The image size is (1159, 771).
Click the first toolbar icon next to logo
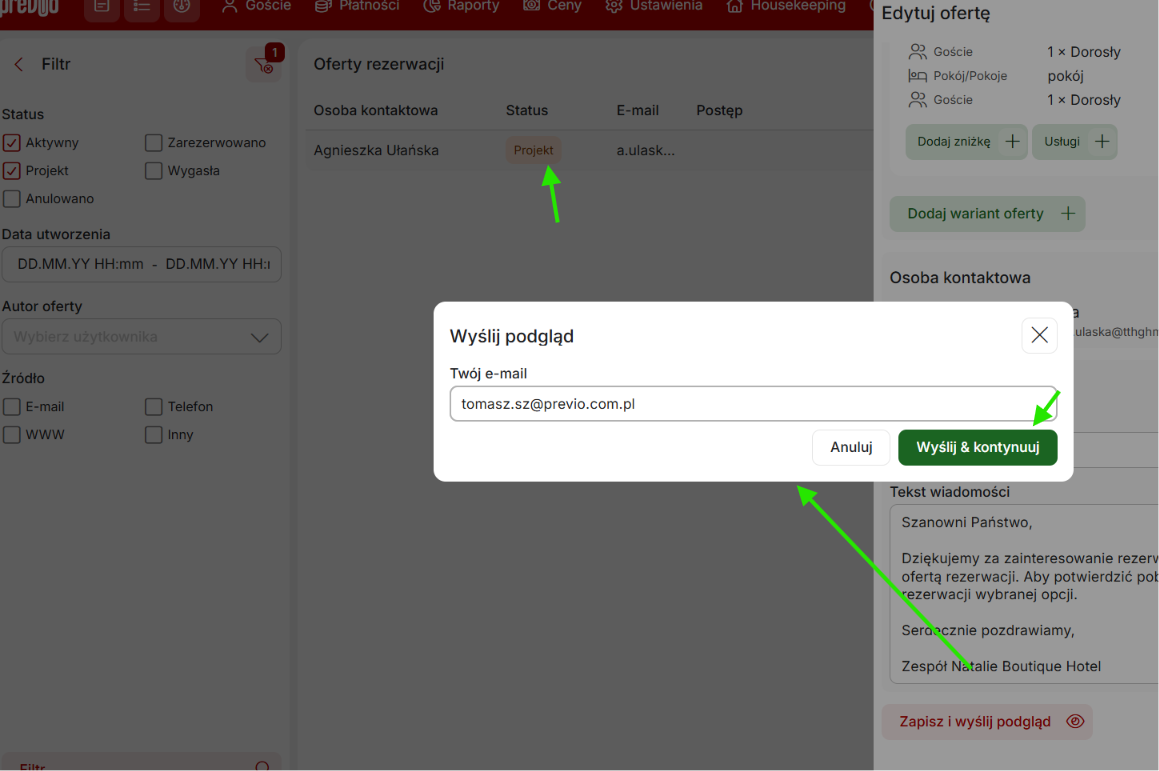click(102, 7)
